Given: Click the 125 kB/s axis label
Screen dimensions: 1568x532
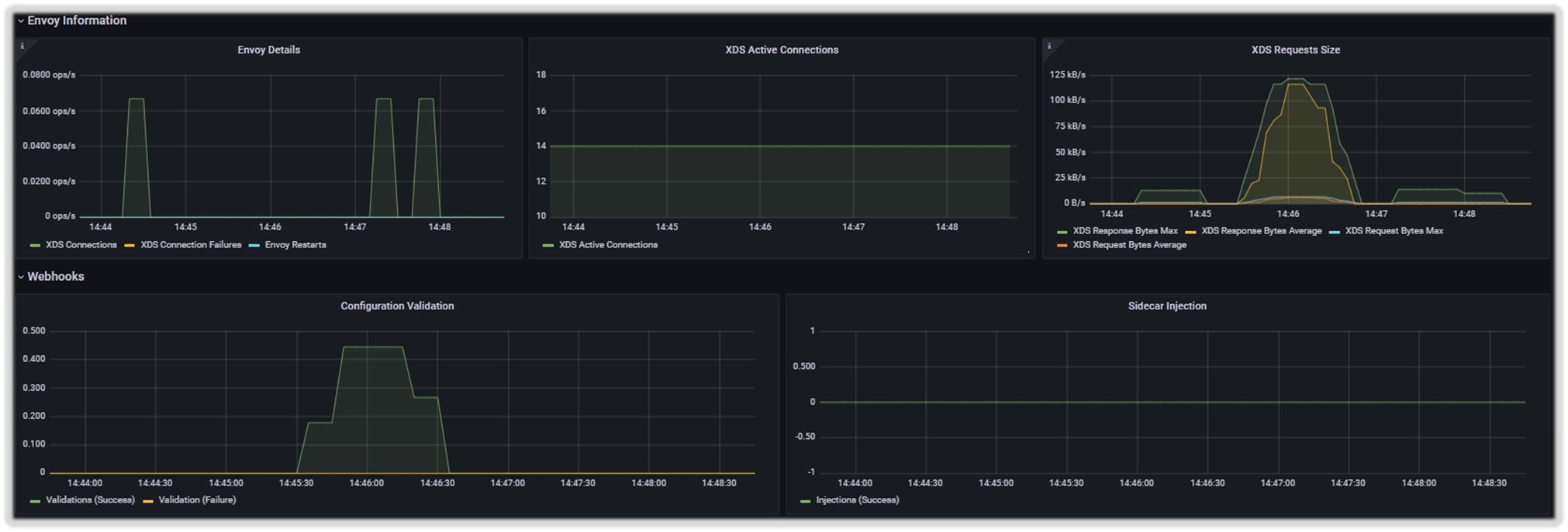Looking at the screenshot, I should click(1067, 74).
